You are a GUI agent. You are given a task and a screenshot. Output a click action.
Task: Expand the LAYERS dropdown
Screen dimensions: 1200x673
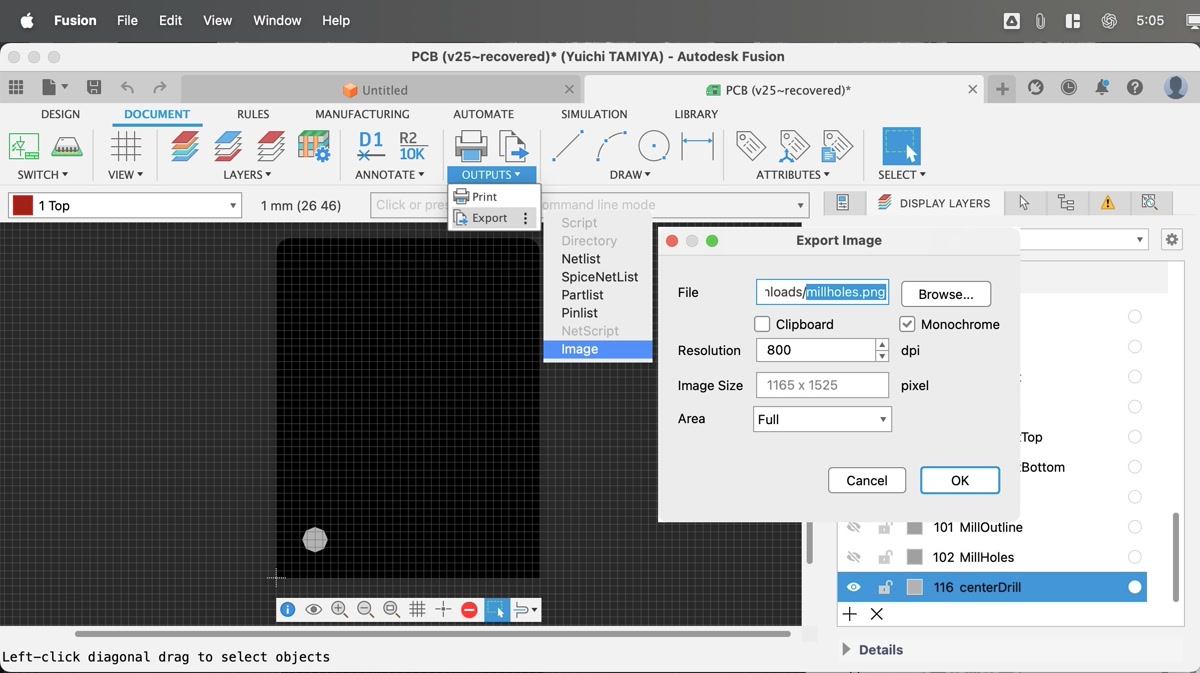(x=247, y=175)
